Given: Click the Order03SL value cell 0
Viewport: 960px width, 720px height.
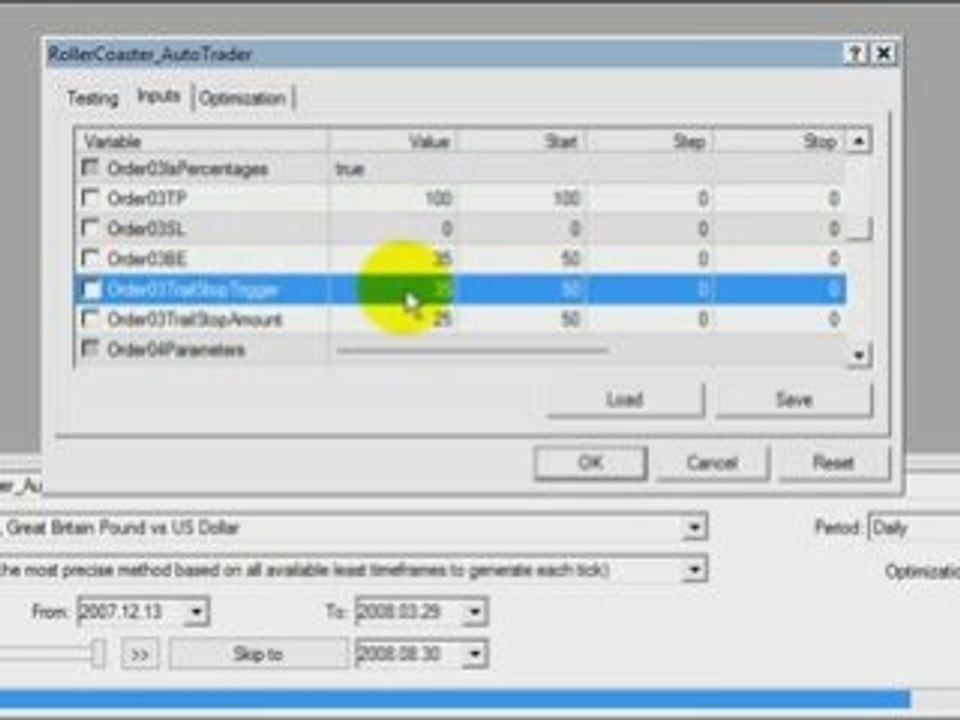Looking at the screenshot, I should (392, 228).
